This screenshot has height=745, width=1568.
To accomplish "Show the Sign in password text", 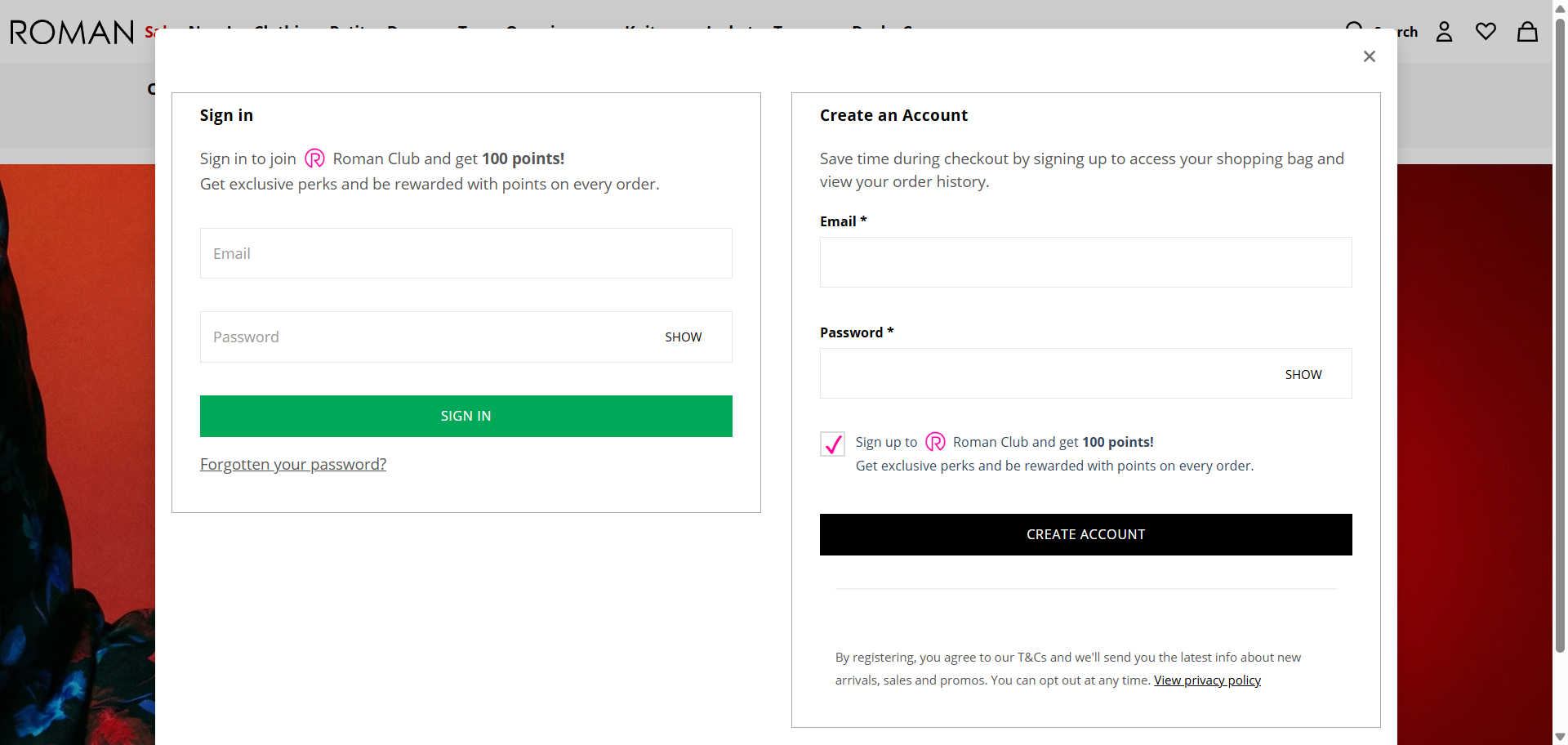I will 683,337.
